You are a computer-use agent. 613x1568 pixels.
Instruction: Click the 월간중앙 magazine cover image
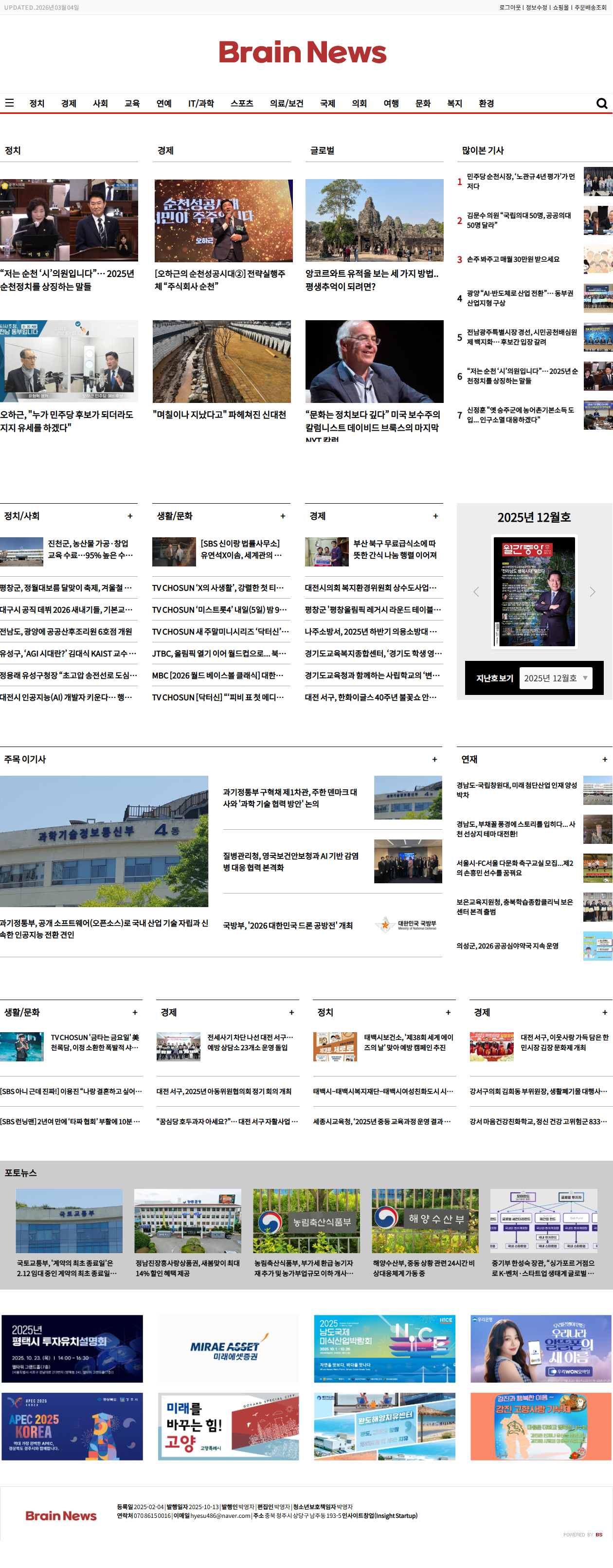534,591
